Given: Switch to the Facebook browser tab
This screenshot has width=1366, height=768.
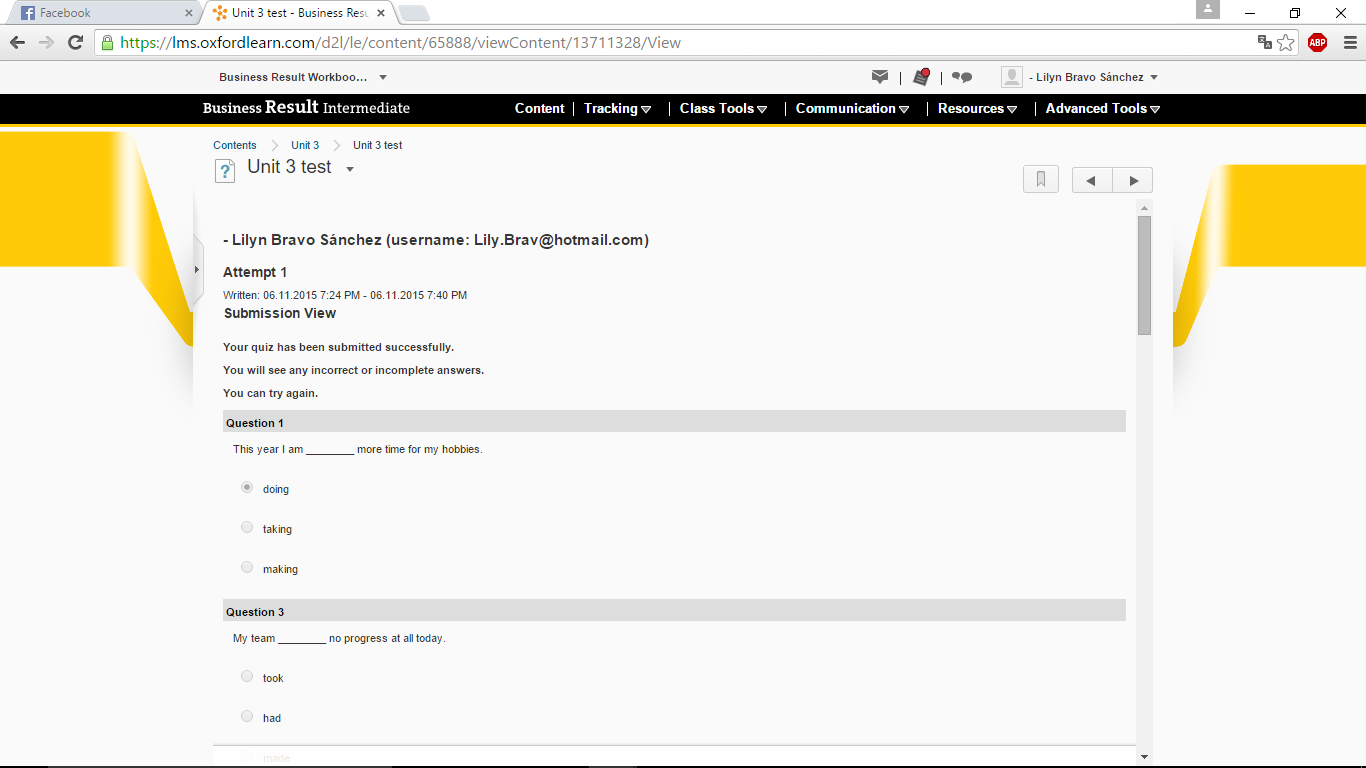Looking at the screenshot, I should 100,13.
